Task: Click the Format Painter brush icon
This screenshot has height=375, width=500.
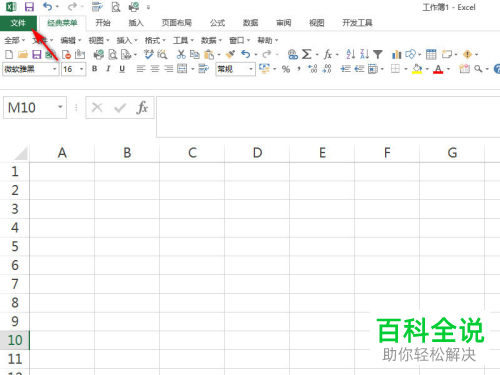Action: (x=231, y=54)
